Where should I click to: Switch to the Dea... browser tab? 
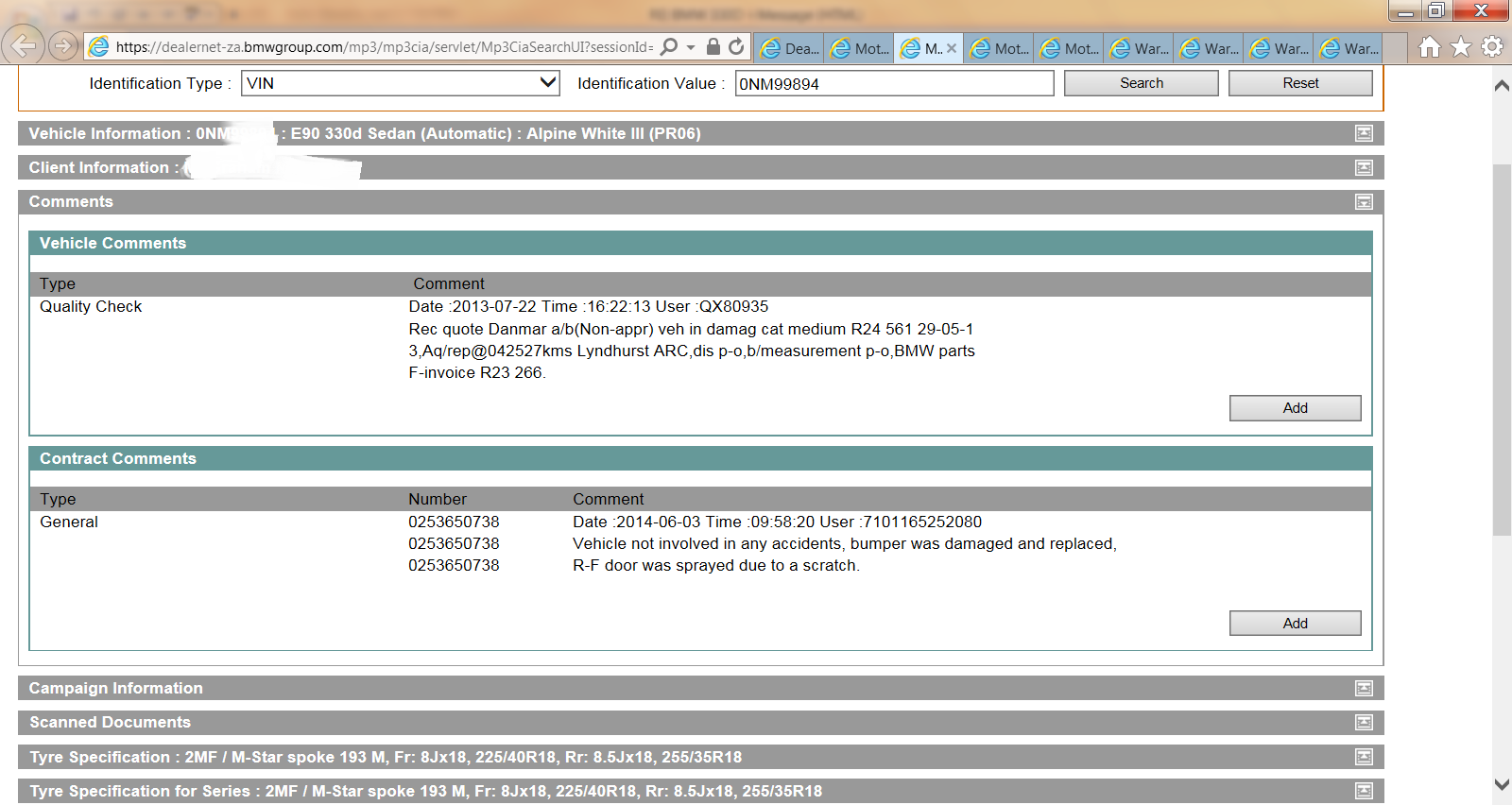click(x=790, y=48)
